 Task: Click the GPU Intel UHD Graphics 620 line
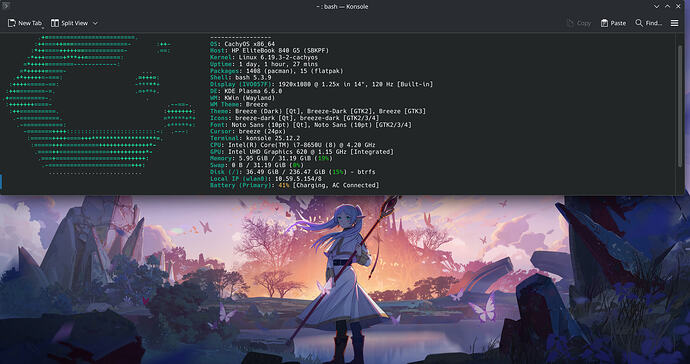302,152
